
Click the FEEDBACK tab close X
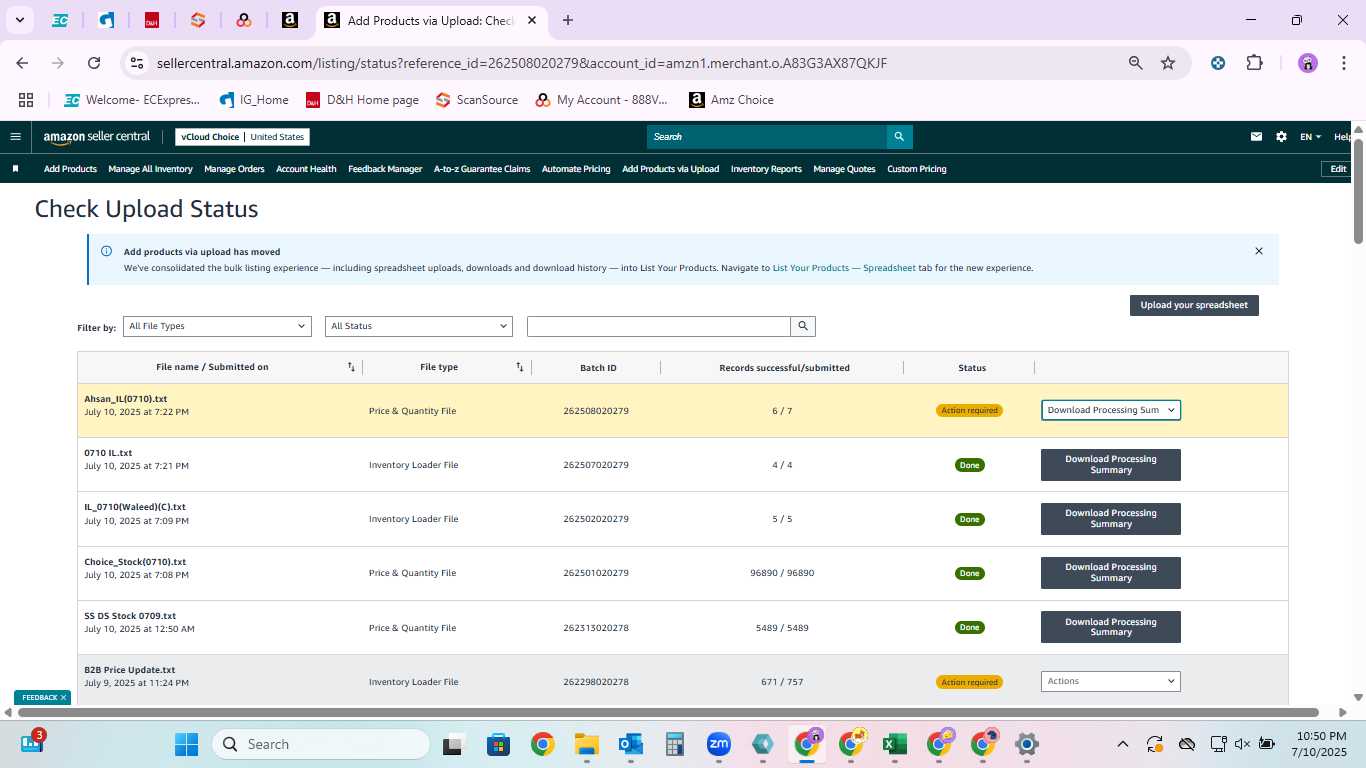point(63,698)
